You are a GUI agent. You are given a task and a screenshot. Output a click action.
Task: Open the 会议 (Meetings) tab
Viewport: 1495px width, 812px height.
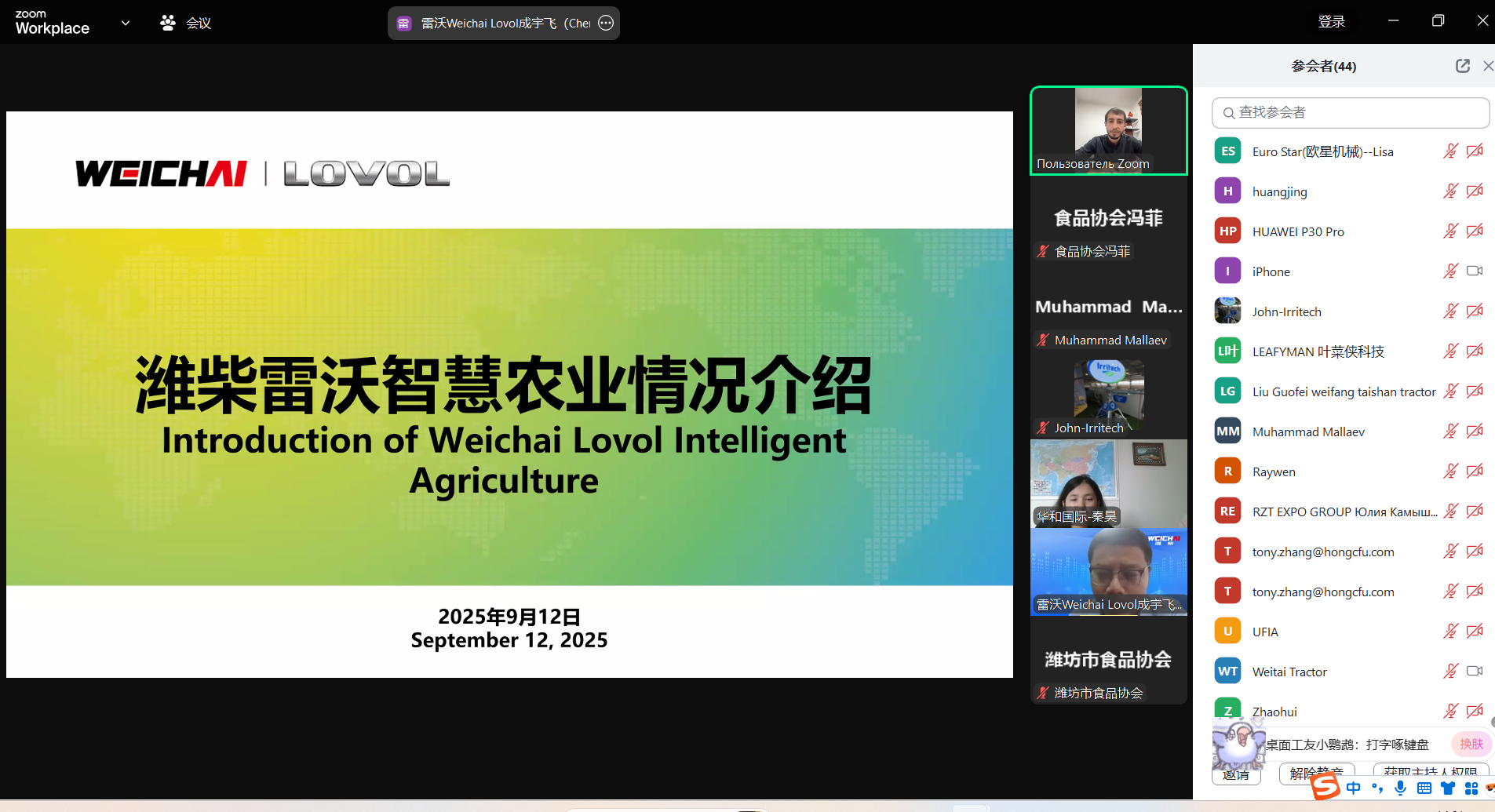186,23
